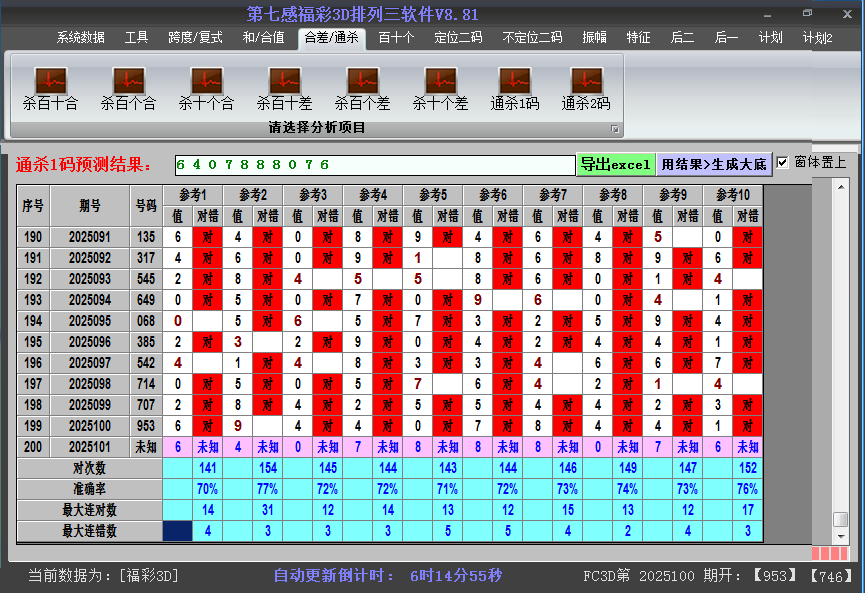The height and width of the screenshot is (593, 865).
Task: Go to the 定位二码 tab
Action: pos(458,38)
